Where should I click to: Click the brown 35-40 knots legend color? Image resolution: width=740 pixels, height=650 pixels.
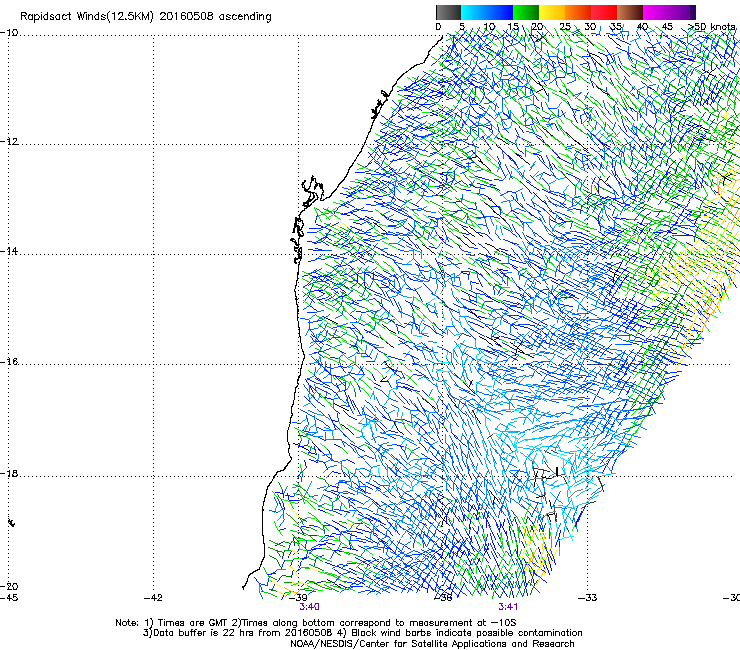tap(630, 12)
